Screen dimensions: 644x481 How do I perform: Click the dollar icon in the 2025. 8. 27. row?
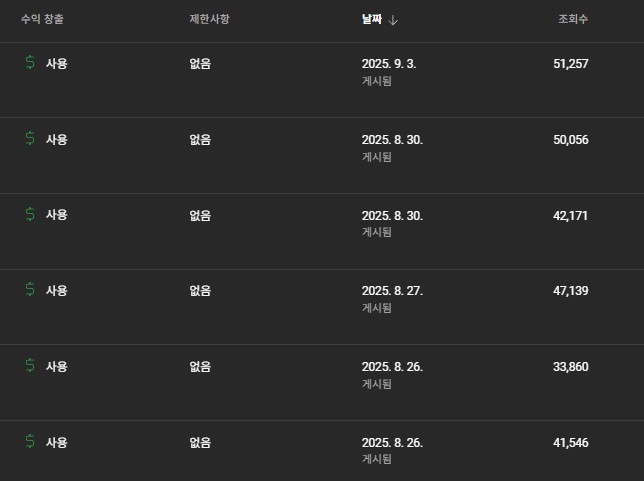(29, 290)
